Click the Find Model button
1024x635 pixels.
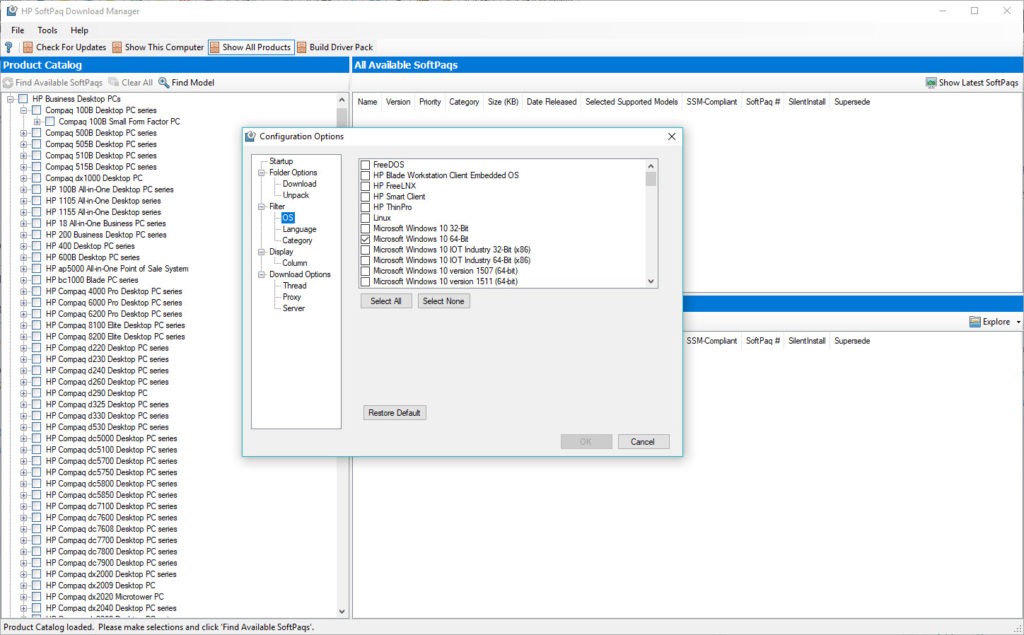tap(187, 82)
